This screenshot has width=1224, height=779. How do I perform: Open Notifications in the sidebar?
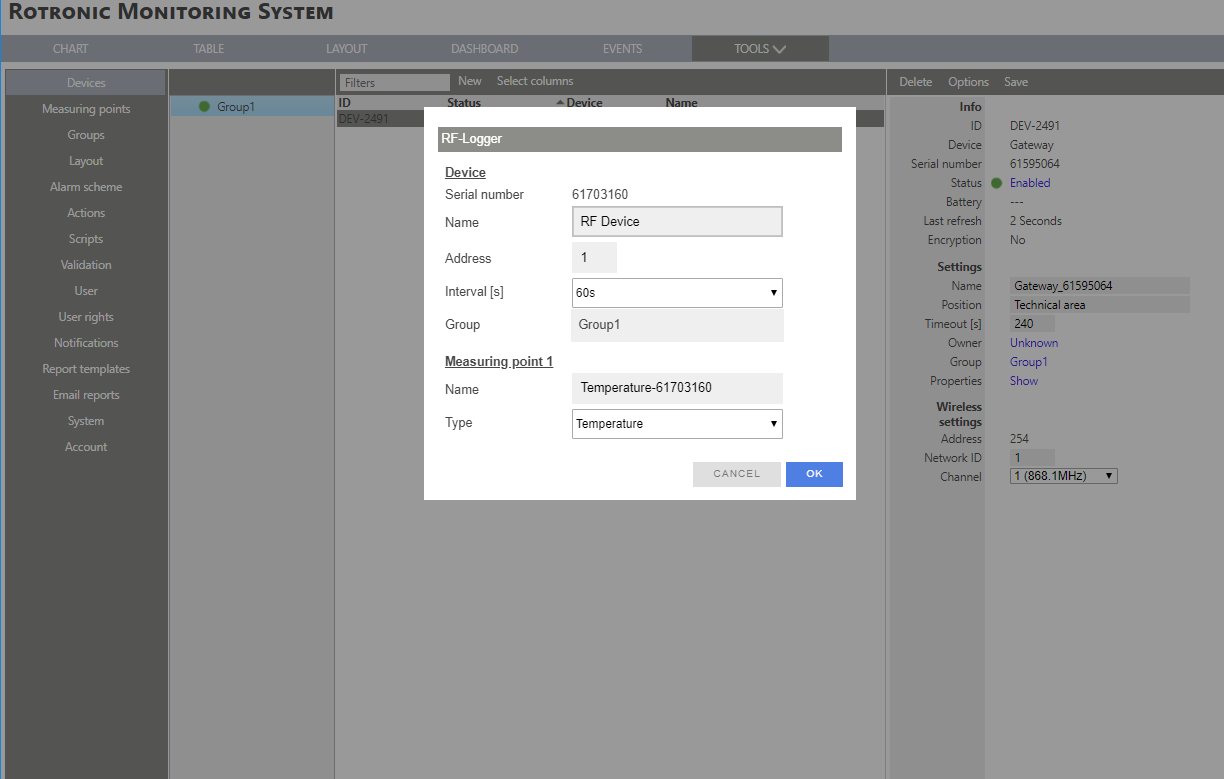[86, 343]
